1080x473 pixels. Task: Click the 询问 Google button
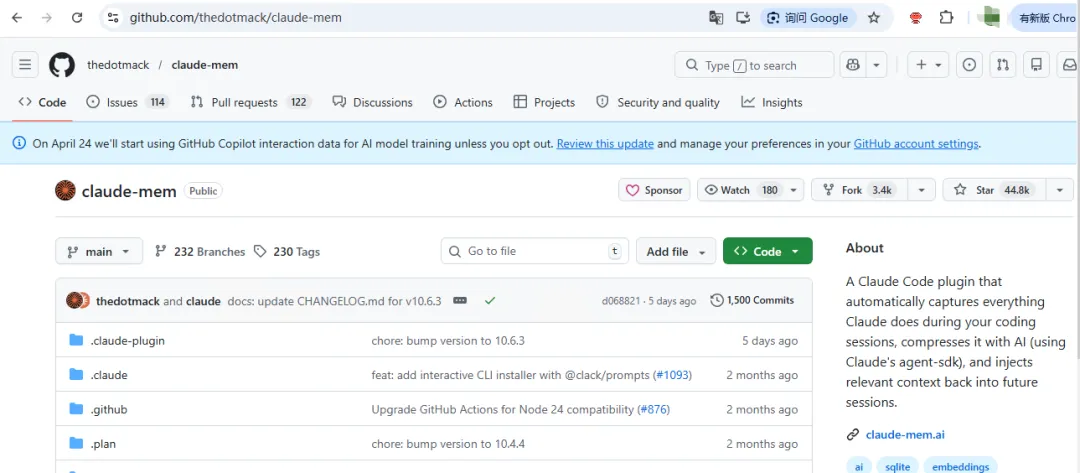click(808, 18)
